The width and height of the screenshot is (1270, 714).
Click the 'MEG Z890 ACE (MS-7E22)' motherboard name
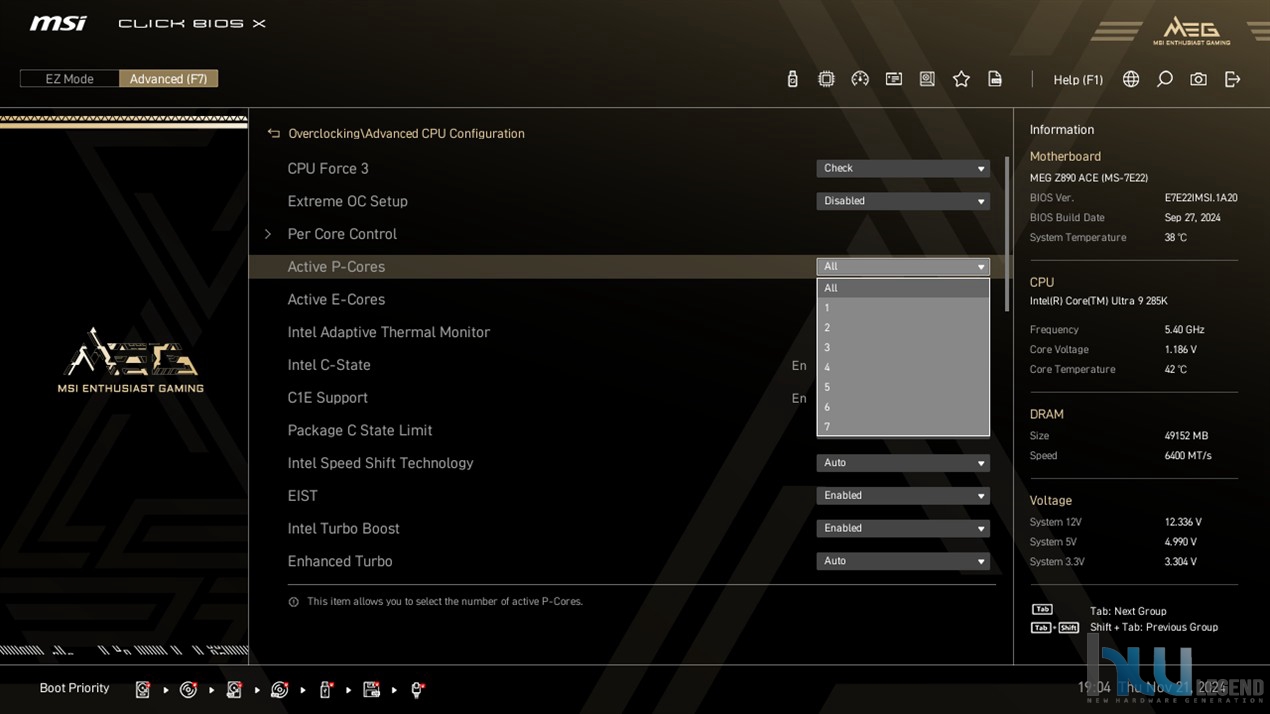[1089, 178]
